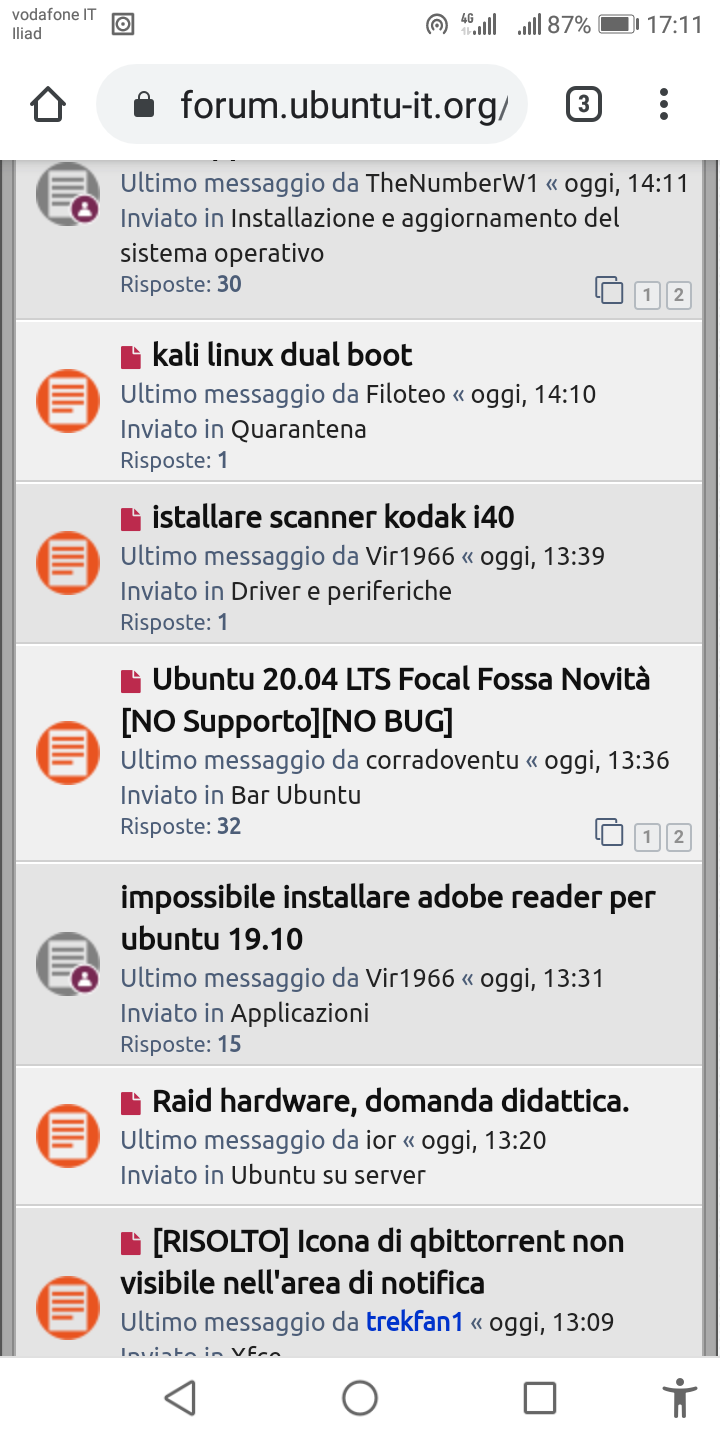The width and height of the screenshot is (720, 1440).
Task: Open the Bar Ubuntu forum section
Action: pos(296,795)
